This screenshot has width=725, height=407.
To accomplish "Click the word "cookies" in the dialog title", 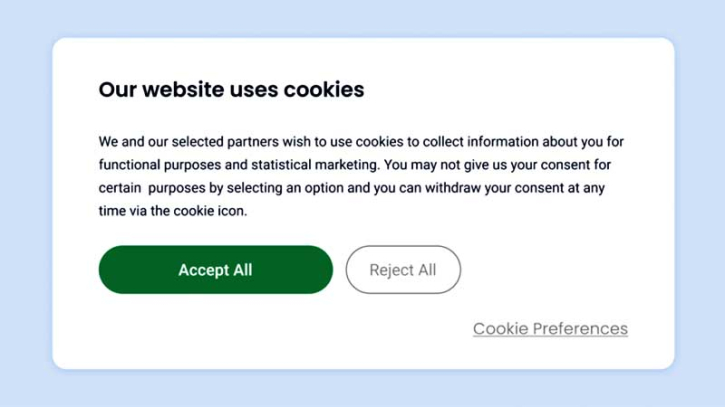I will tap(324, 90).
